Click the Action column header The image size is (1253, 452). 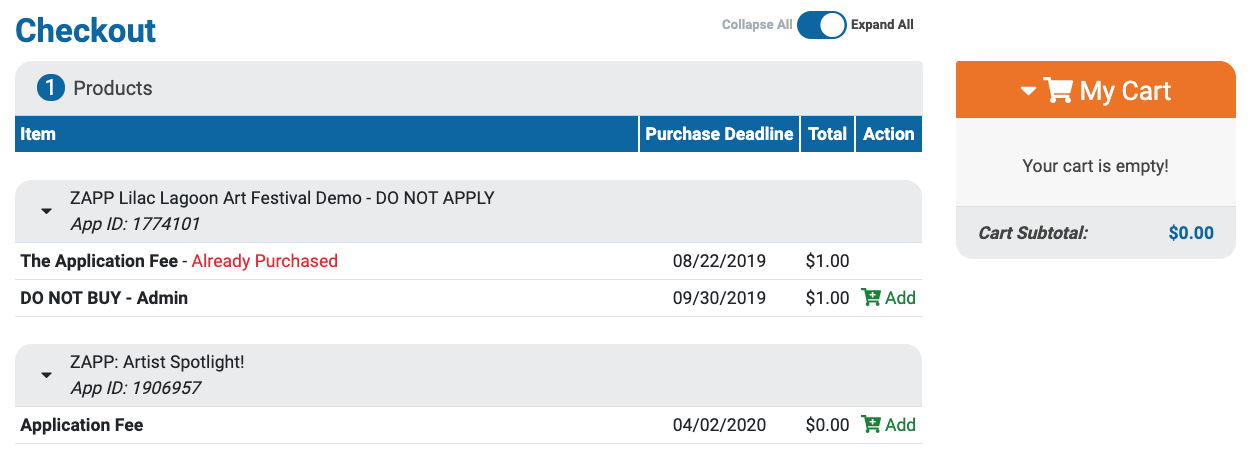click(x=888, y=134)
